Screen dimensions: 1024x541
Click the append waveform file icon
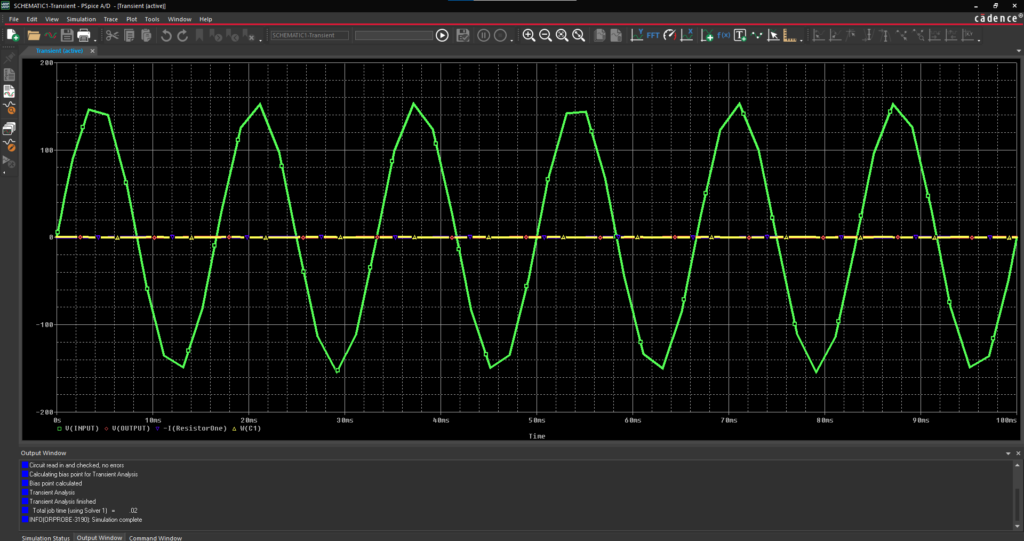(50, 35)
